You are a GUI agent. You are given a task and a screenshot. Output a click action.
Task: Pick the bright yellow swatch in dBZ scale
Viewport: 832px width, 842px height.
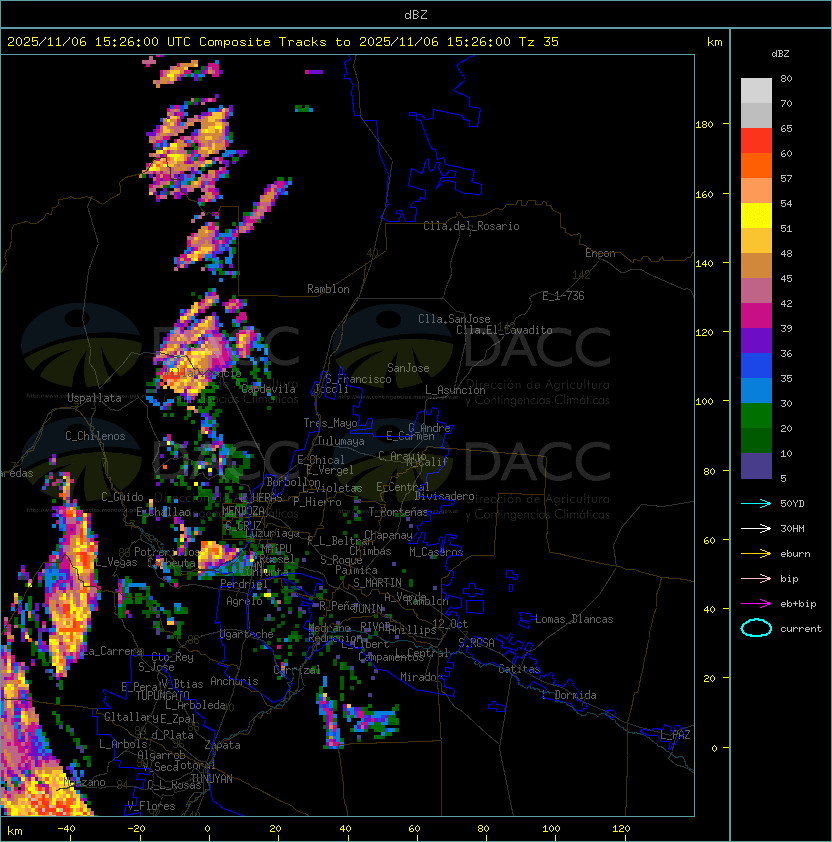[x=756, y=216]
